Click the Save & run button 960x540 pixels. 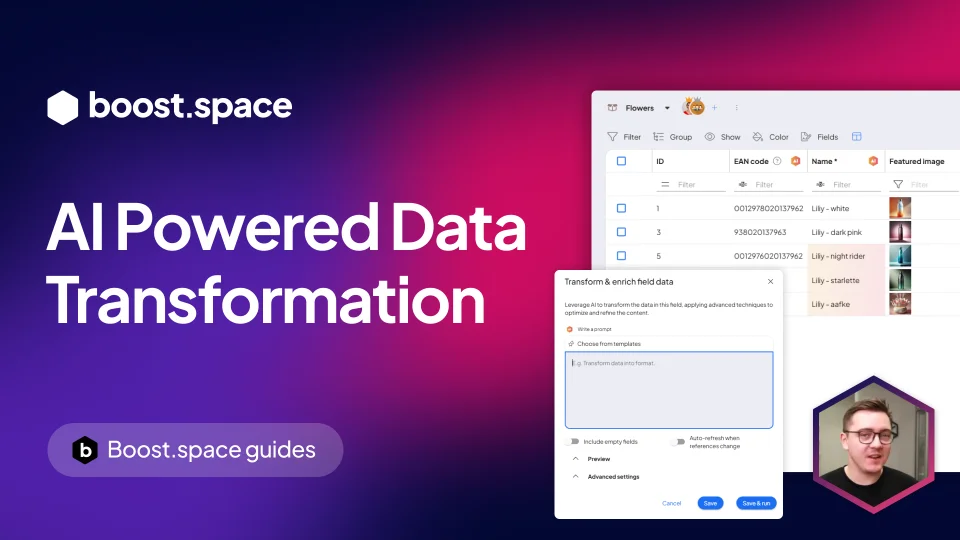coord(756,503)
